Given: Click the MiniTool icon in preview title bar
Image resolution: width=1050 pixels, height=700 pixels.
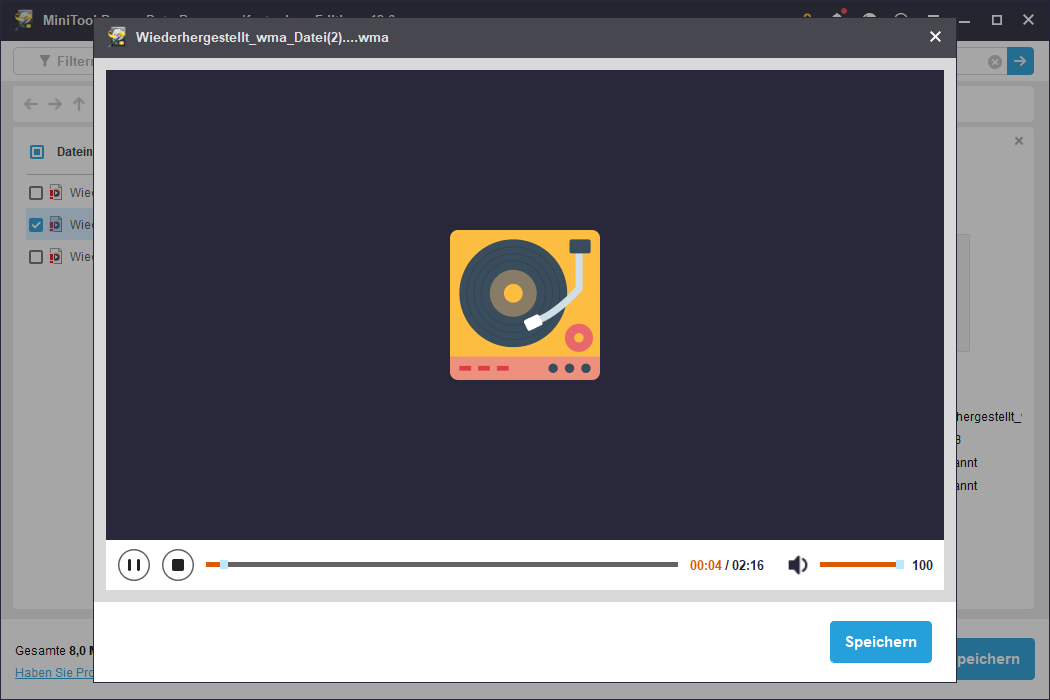Looking at the screenshot, I should 117,37.
